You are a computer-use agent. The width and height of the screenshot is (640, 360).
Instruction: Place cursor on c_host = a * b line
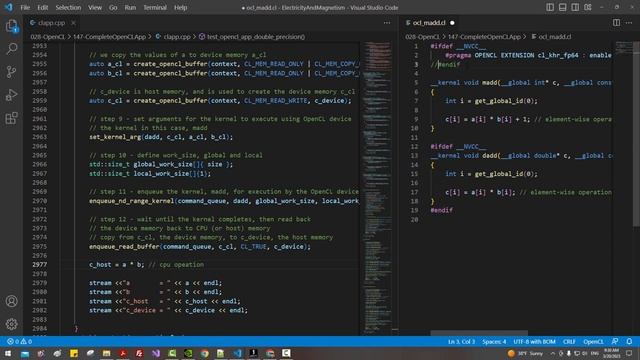pos(146,264)
